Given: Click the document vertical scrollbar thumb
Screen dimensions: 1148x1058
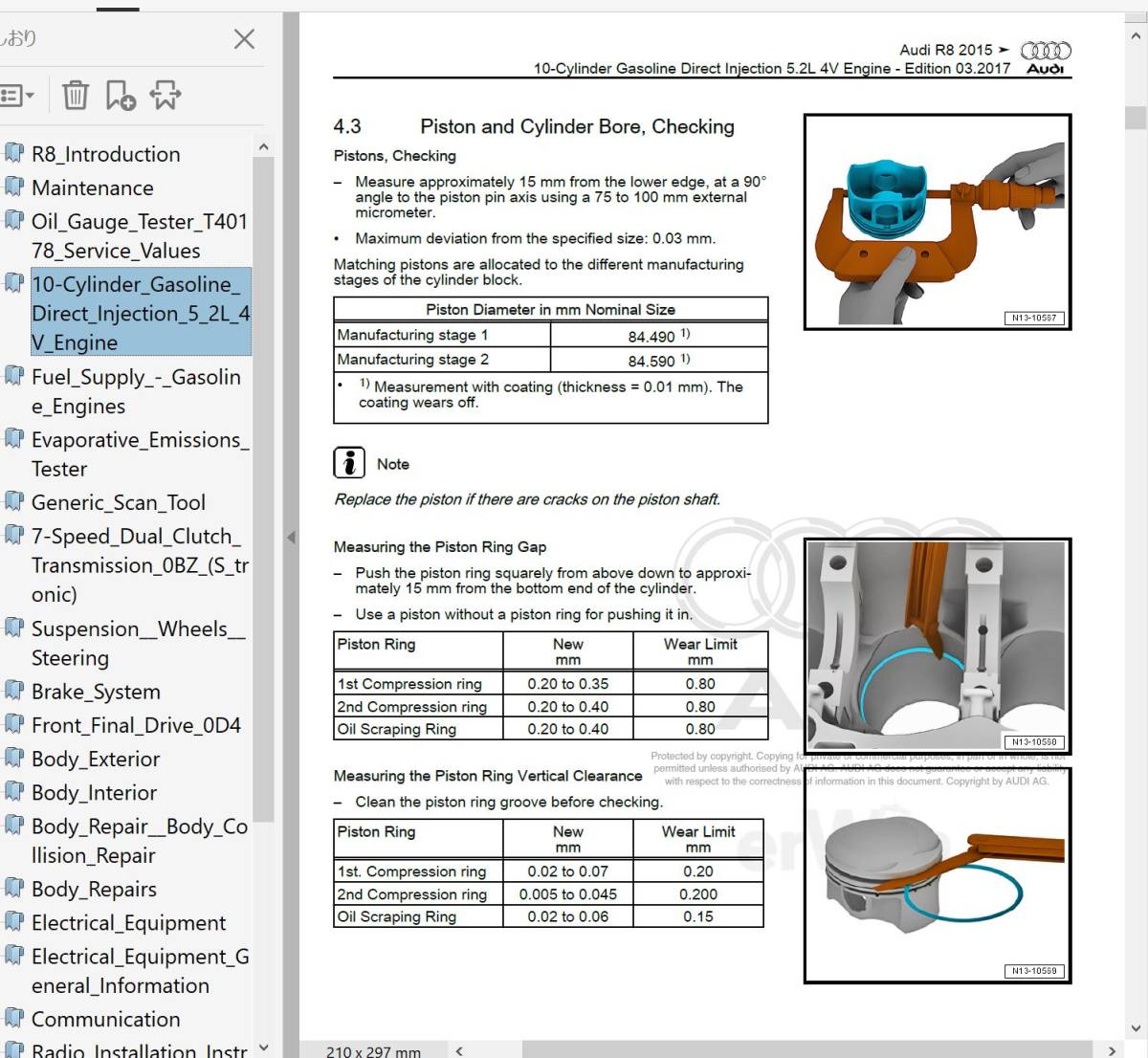Looking at the screenshot, I should coord(1136,117).
